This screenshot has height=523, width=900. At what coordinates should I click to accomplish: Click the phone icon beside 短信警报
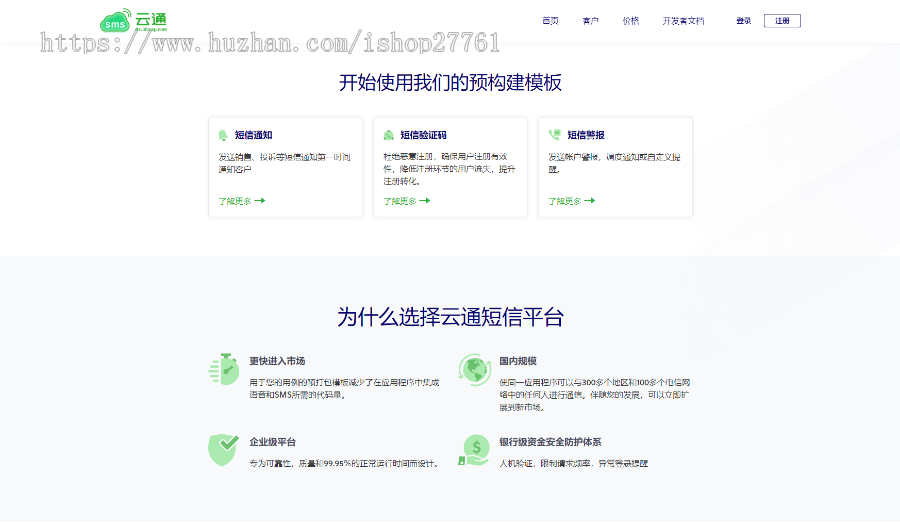coord(554,135)
